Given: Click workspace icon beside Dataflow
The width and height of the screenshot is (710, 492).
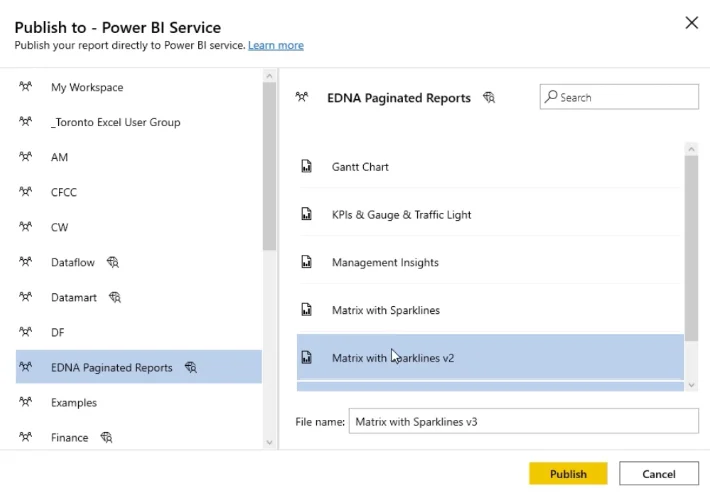Looking at the screenshot, I should click(25, 261).
